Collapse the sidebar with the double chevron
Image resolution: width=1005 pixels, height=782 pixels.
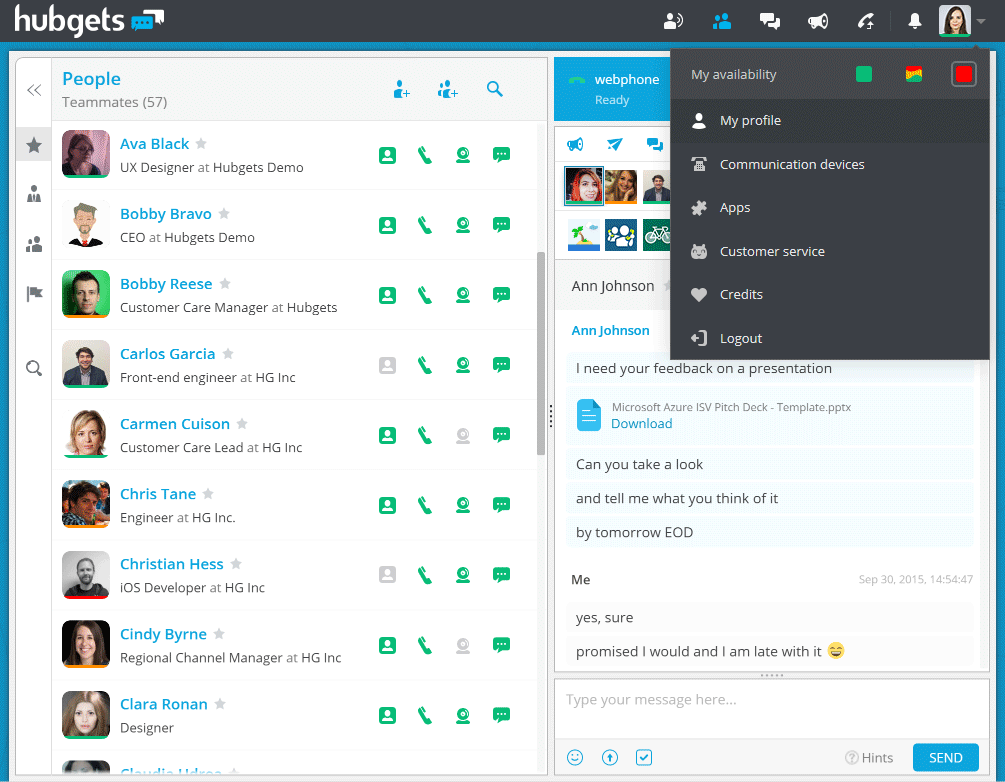click(x=34, y=90)
